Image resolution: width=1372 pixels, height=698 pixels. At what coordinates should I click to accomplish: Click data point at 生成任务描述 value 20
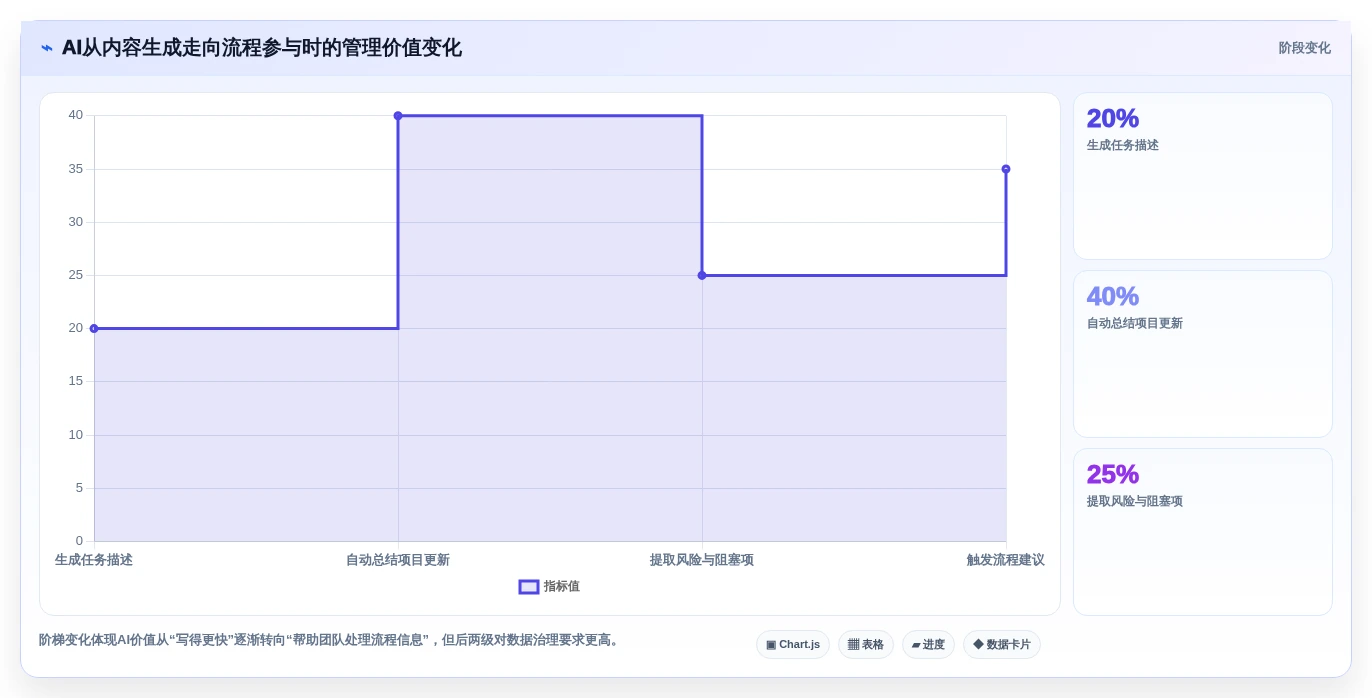coord(94,328)
